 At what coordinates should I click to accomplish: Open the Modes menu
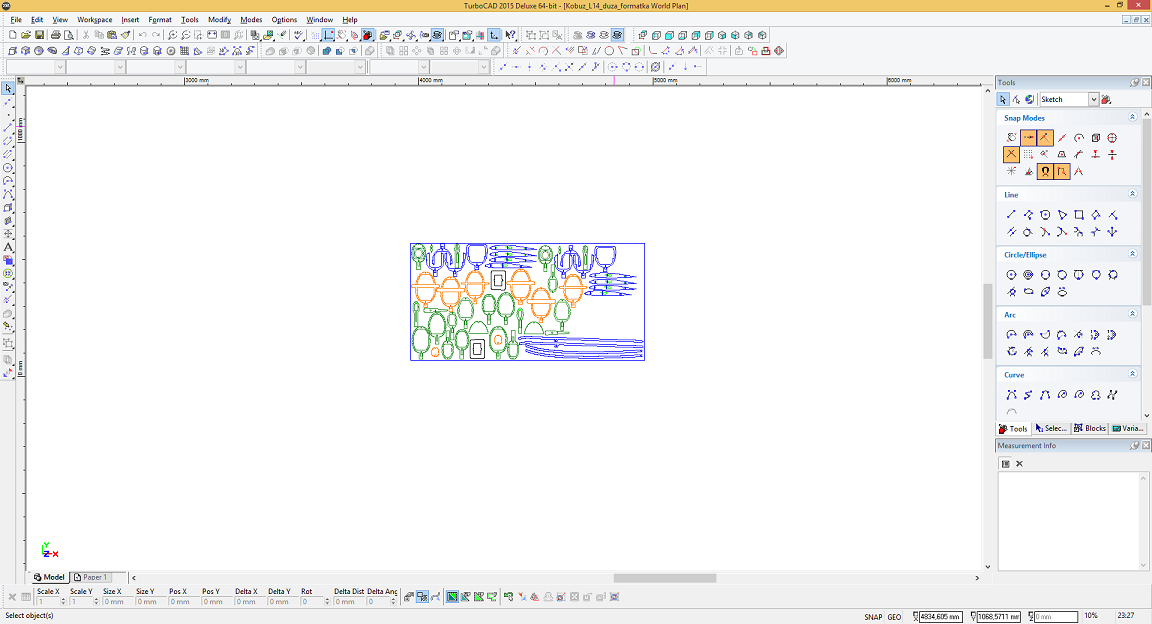(x=251, y=20)
